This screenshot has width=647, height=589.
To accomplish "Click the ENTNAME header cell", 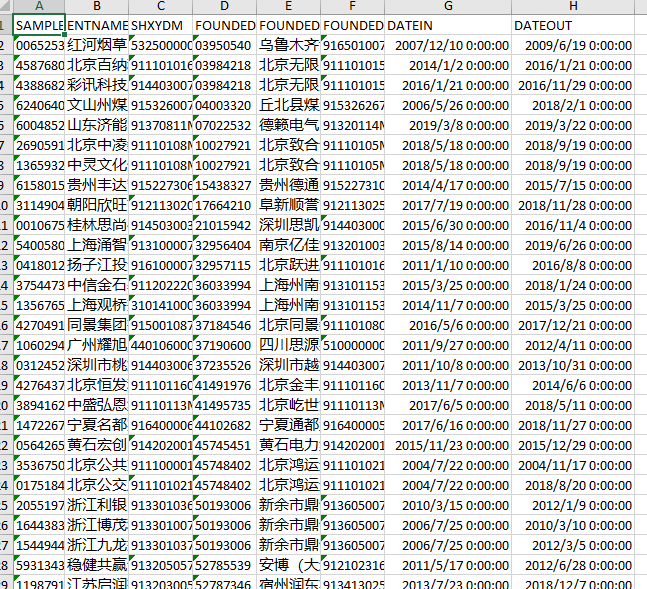I will [97, 25].
